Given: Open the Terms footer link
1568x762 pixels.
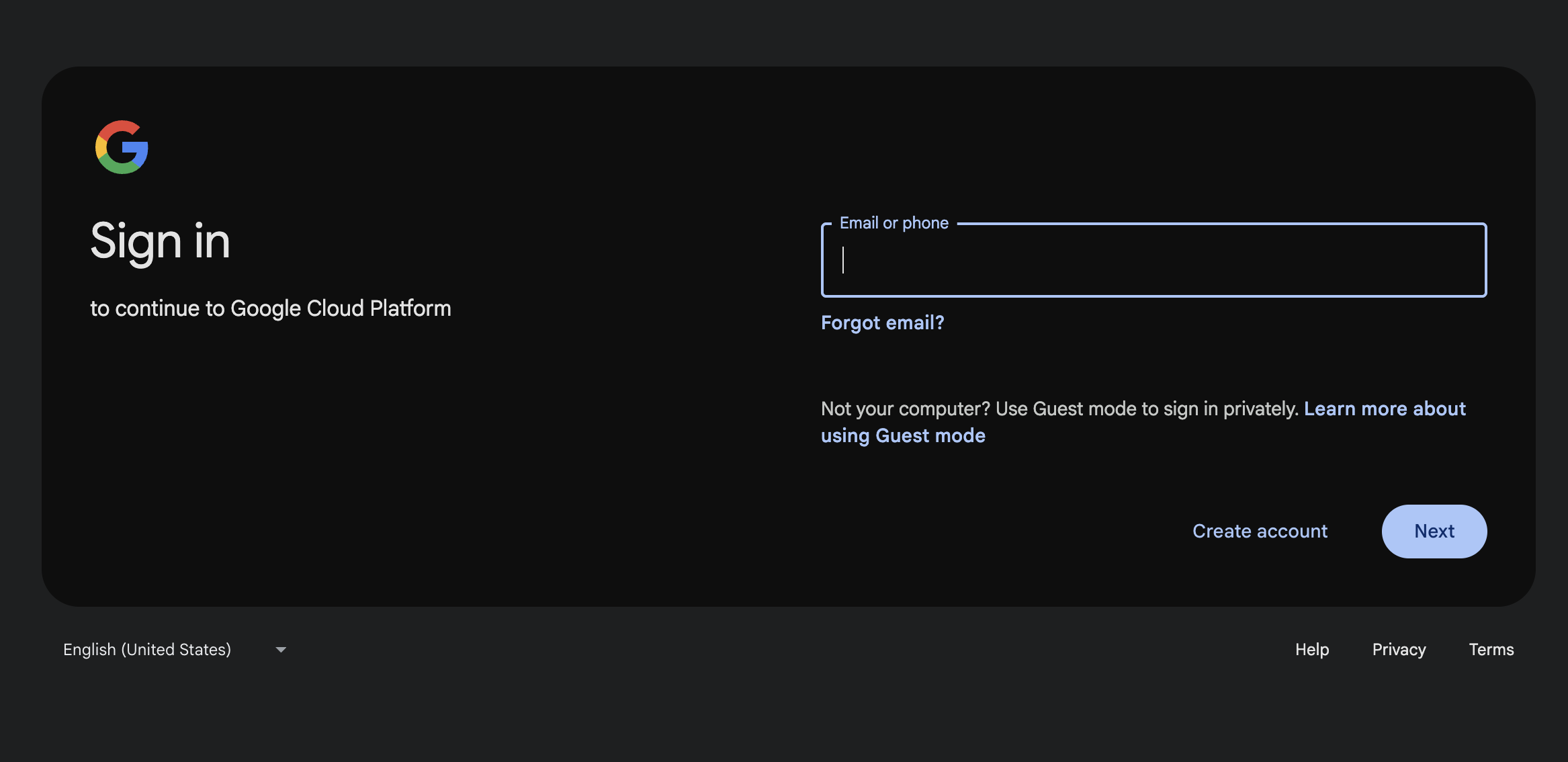Looking at the screenshot, I should [x=1491, y=650].
